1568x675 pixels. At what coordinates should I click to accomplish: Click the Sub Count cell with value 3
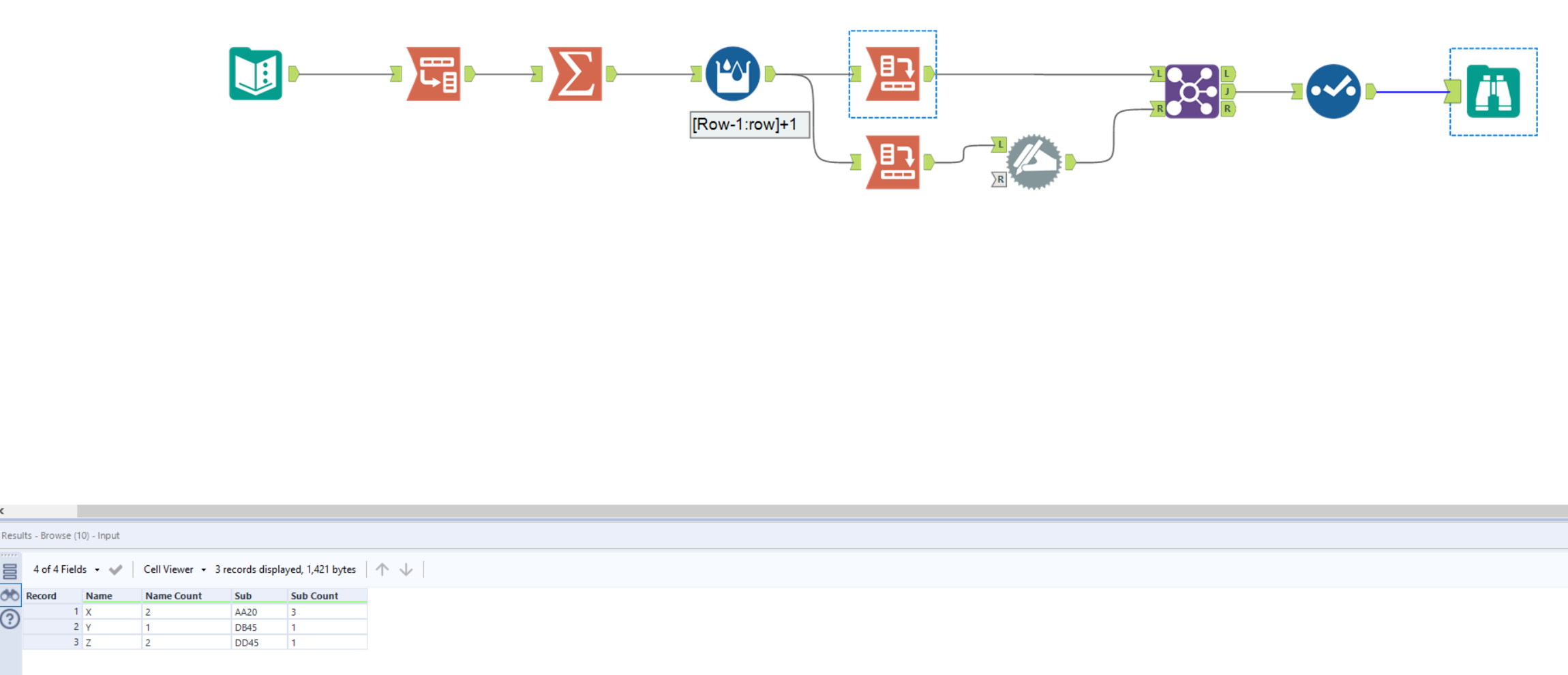pyautogui.click(x=327, y=612)
